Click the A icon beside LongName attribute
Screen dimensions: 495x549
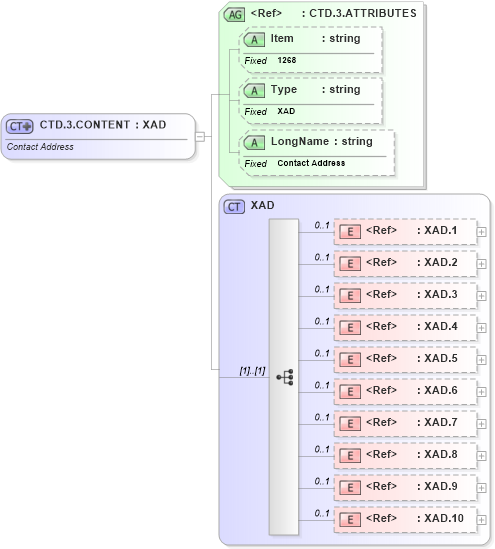(x=254, y=143)
